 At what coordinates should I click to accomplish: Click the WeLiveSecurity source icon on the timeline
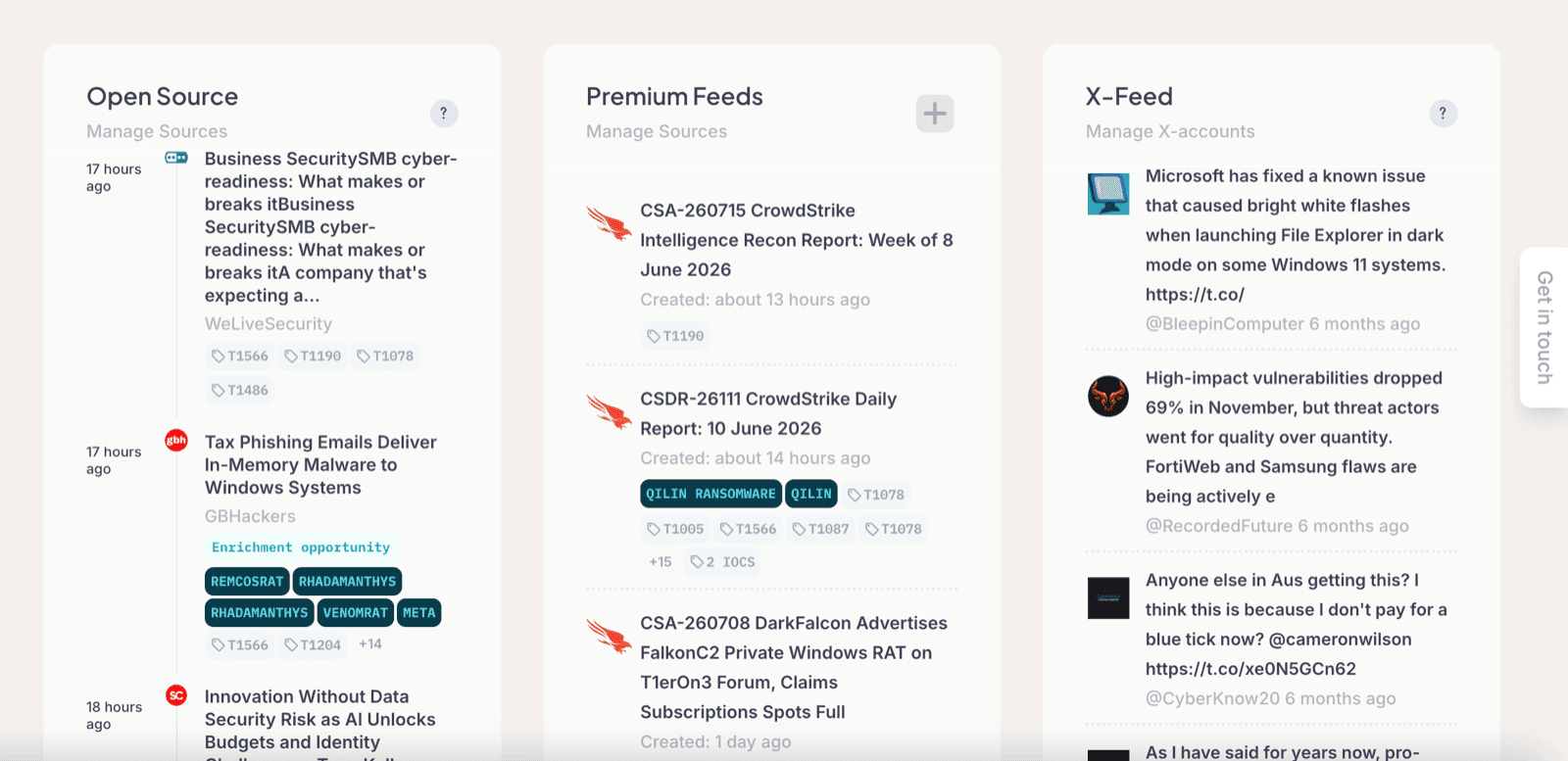[x=176, y=158]
